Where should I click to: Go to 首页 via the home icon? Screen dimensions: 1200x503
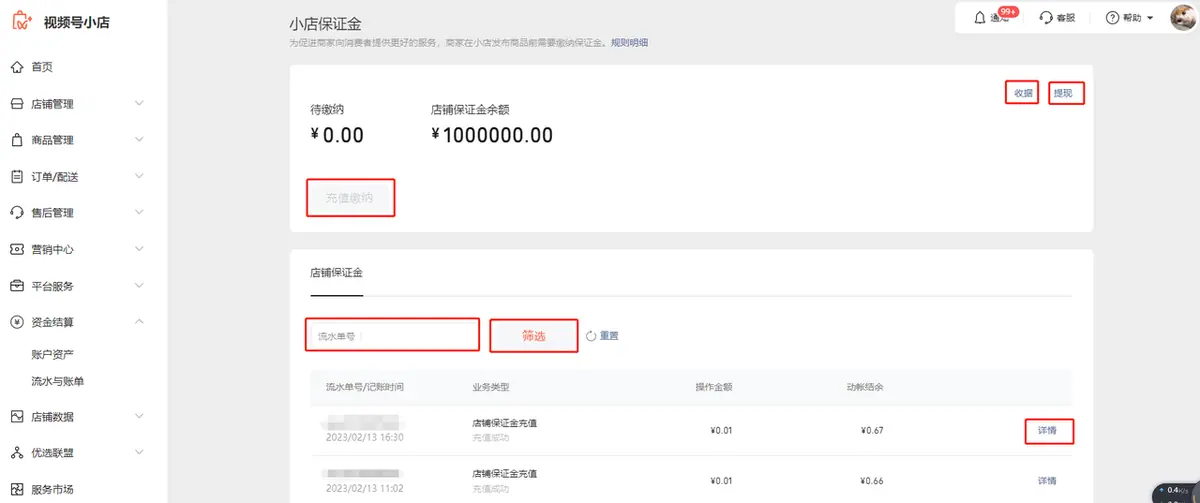coord(17,67)
